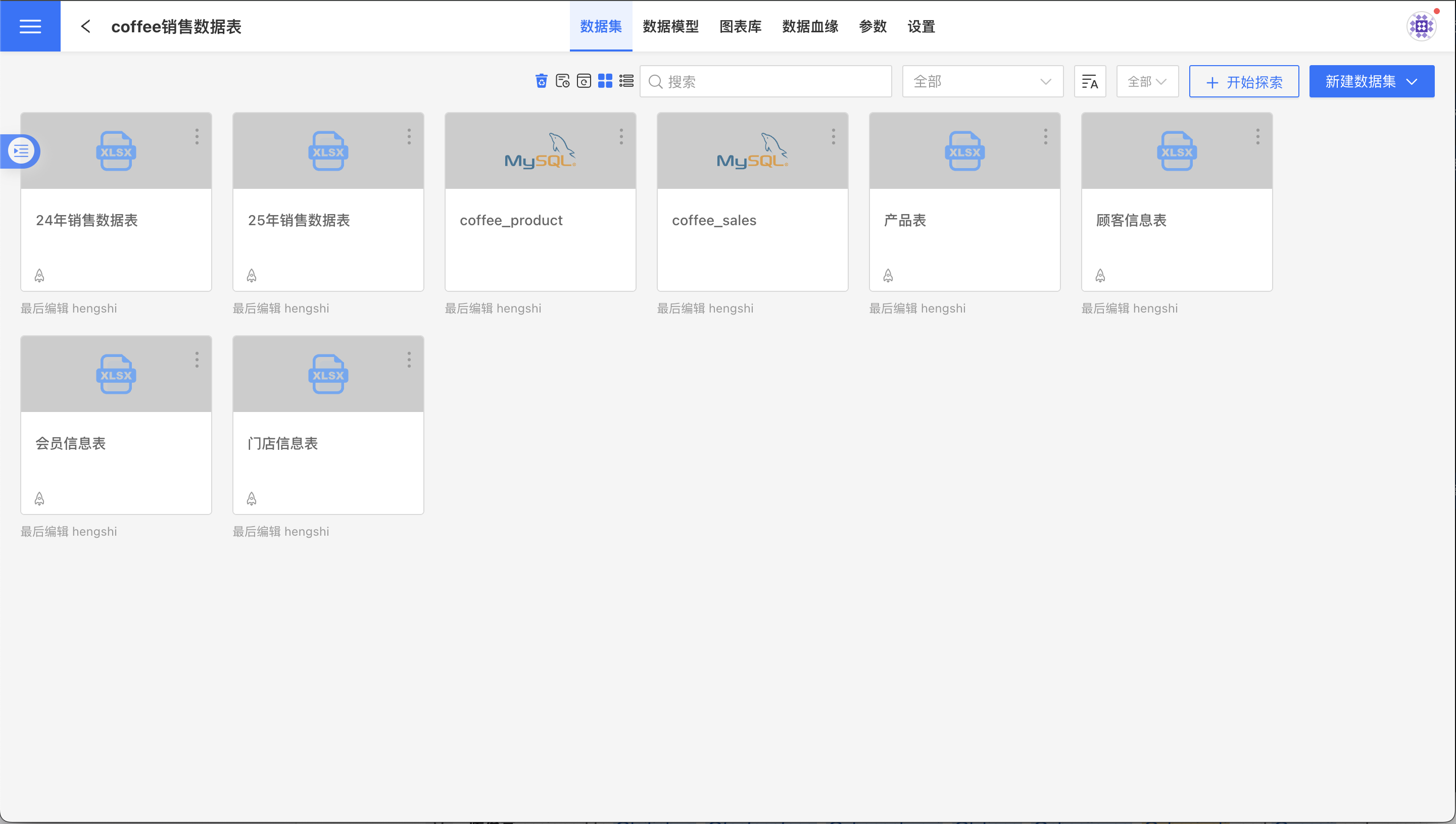Open the dataset recycle bin
The height and width of the screenshot is (824, 1456).
point(541,81)
